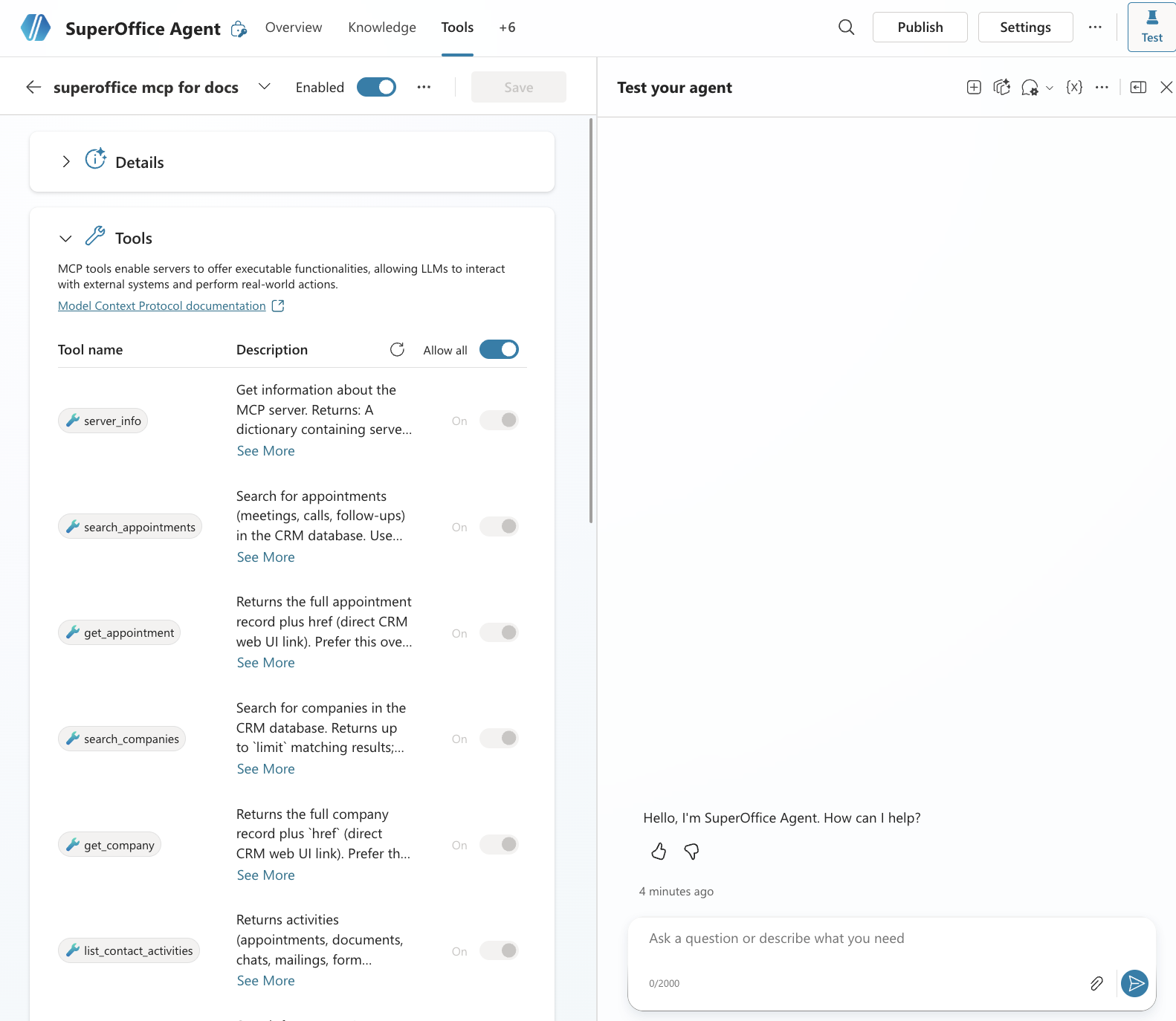
Task: Open test panel more options ellipsis
Action: point(1102,87)
